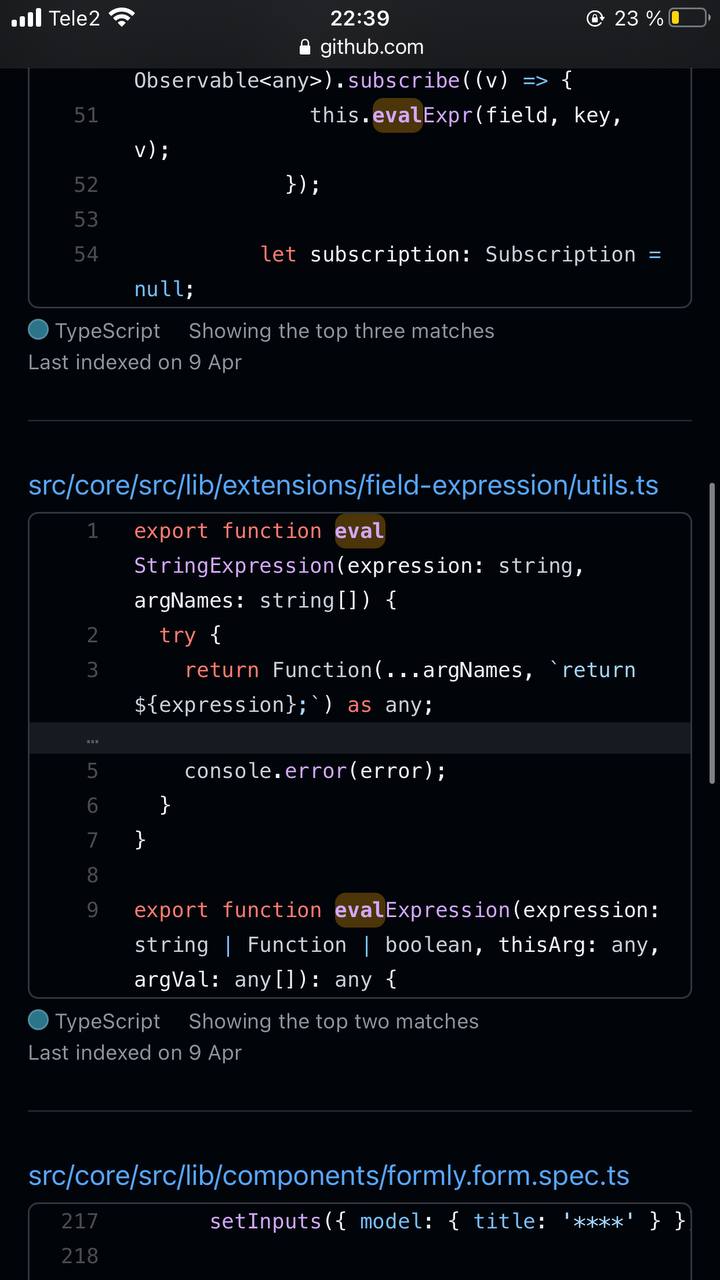Tap the padlock icon beside github.com
Screen dimensions: 720x1280
[305, 47]
